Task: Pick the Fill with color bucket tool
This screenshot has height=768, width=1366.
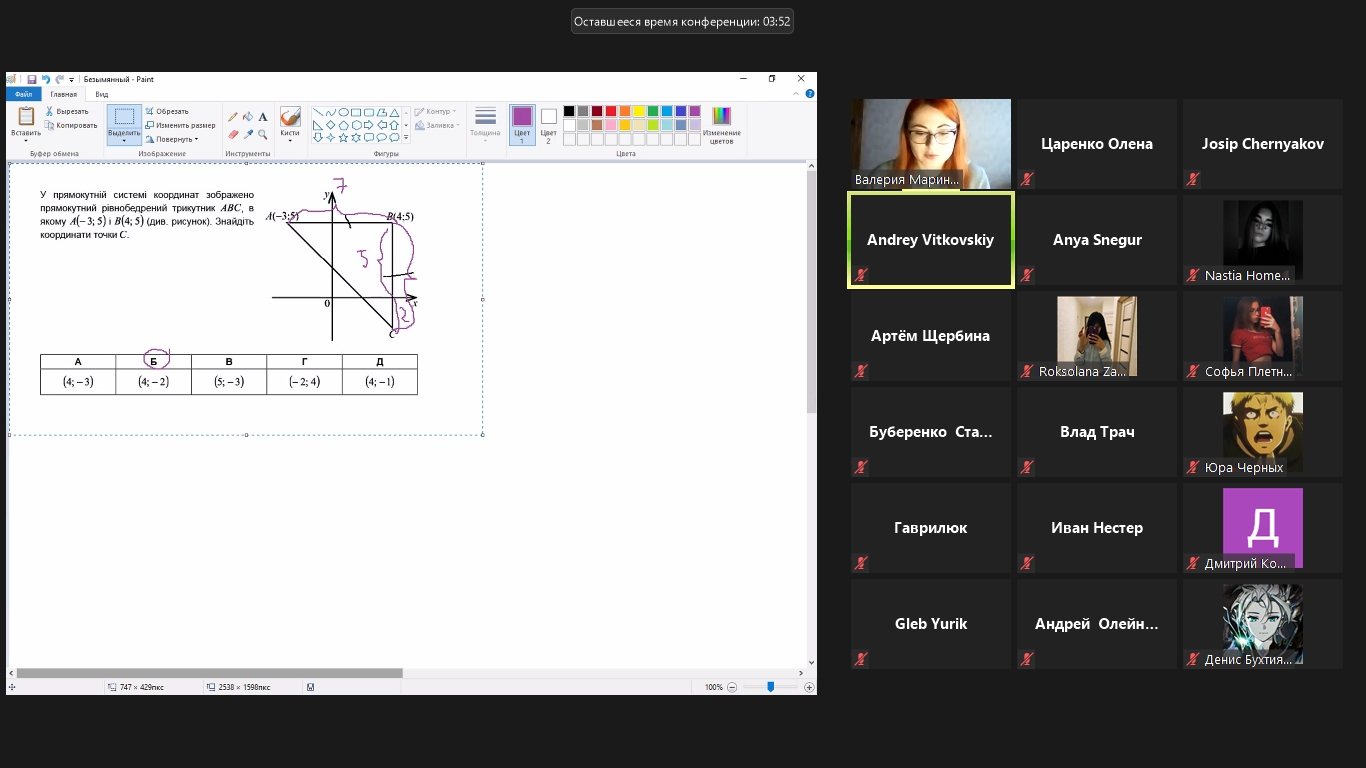Action: (x=248, y=117)
